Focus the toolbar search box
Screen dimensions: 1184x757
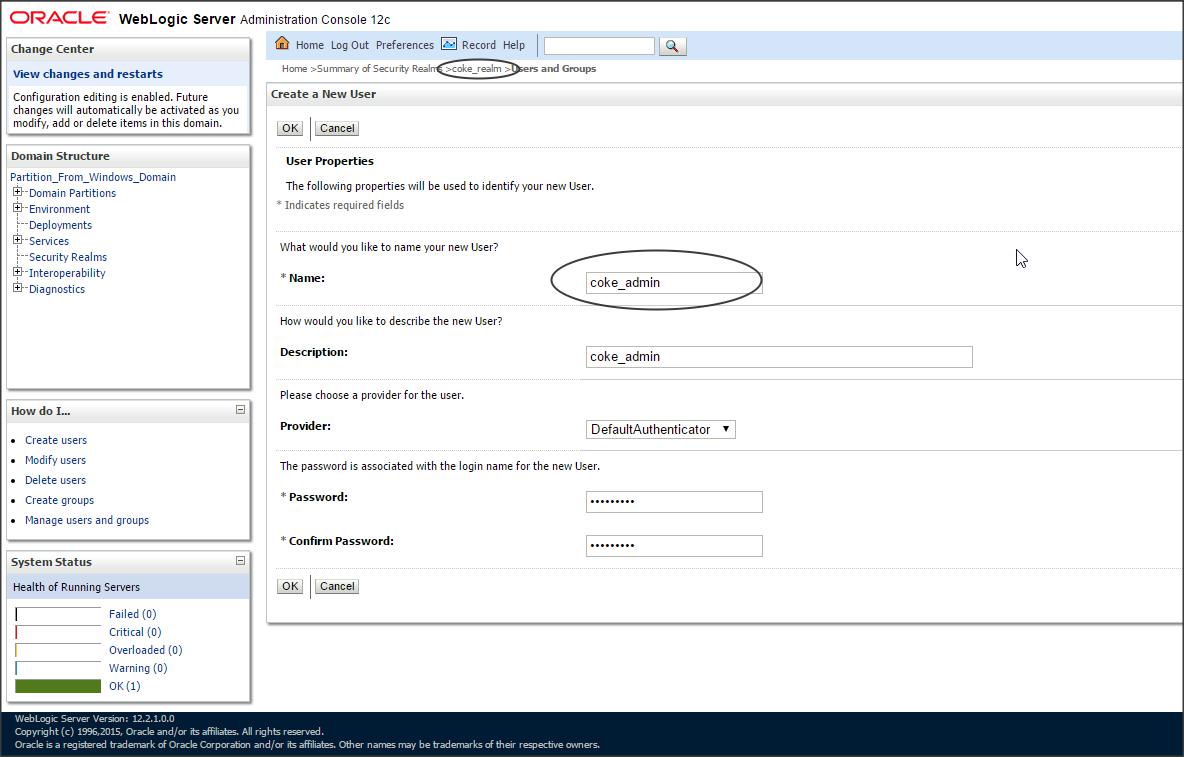[x=599, y=46]
